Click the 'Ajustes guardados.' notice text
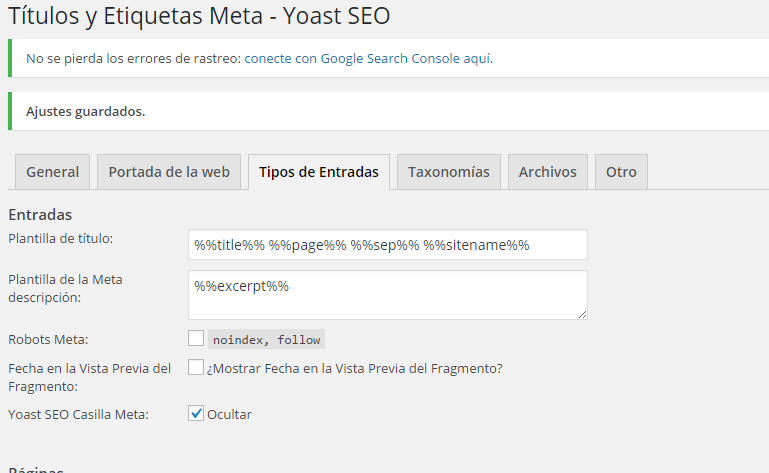This screenshot has height=473, width=769. pos(85,111)
